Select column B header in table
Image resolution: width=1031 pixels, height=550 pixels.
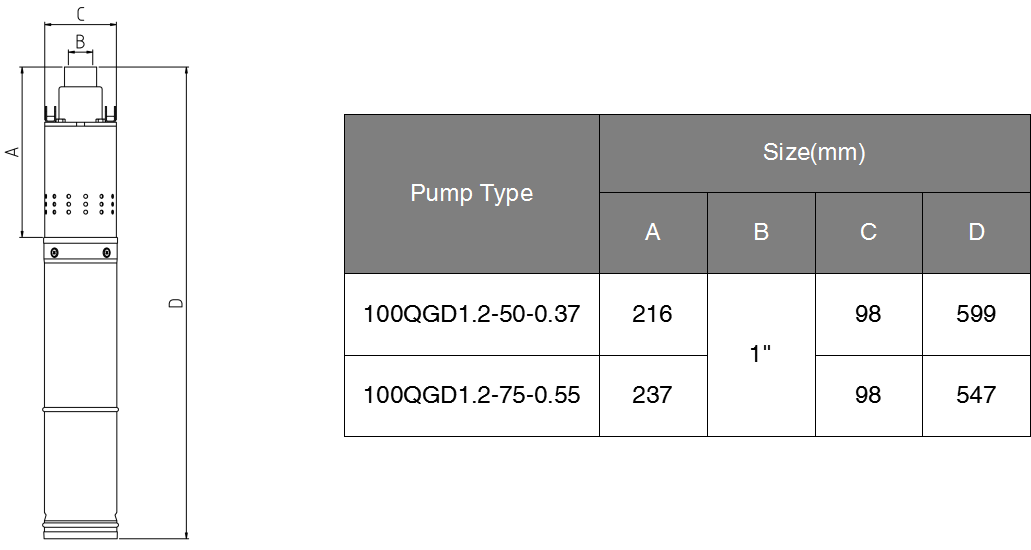click(761, 233)
